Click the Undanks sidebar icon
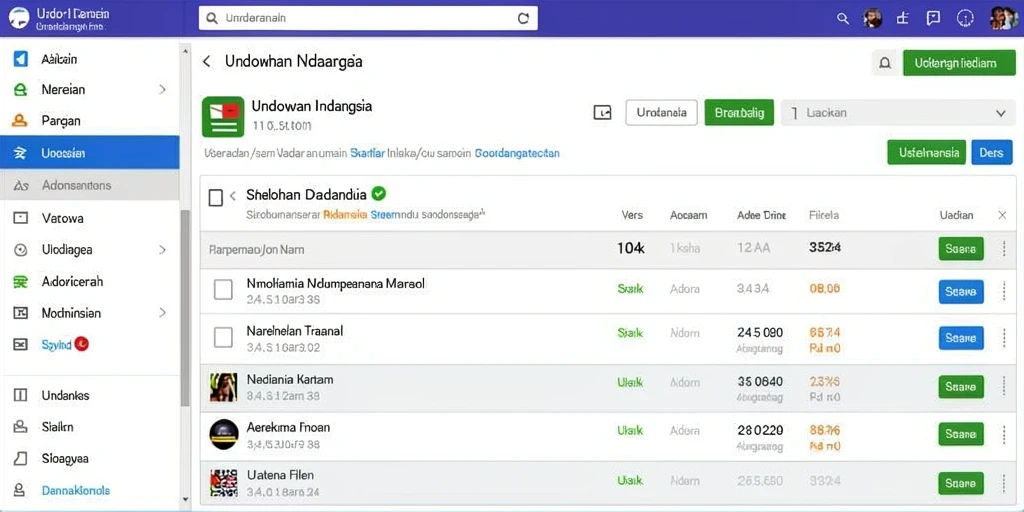The image size is (1024, 512). [21, 394]
